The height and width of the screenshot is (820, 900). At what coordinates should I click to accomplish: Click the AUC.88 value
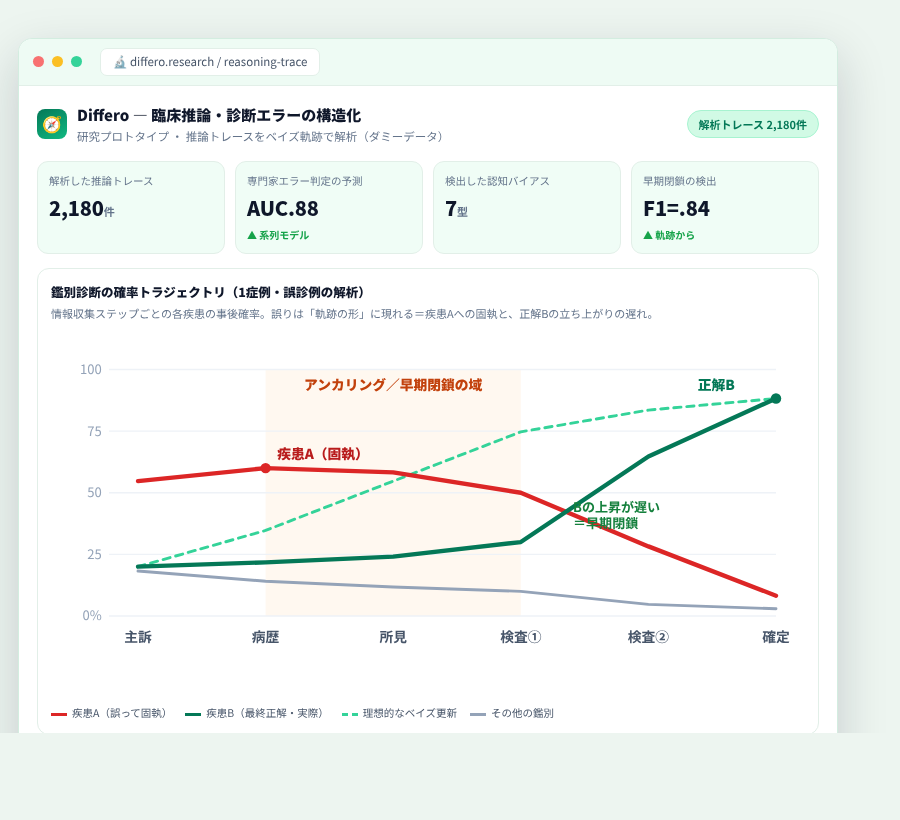(x=282, y=209)
